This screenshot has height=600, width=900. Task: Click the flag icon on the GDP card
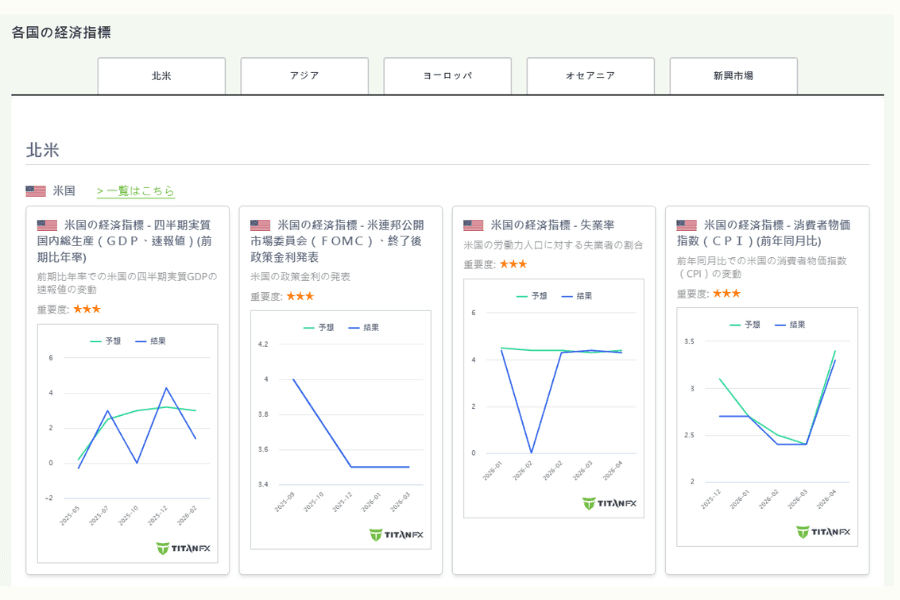click(47, 225)
